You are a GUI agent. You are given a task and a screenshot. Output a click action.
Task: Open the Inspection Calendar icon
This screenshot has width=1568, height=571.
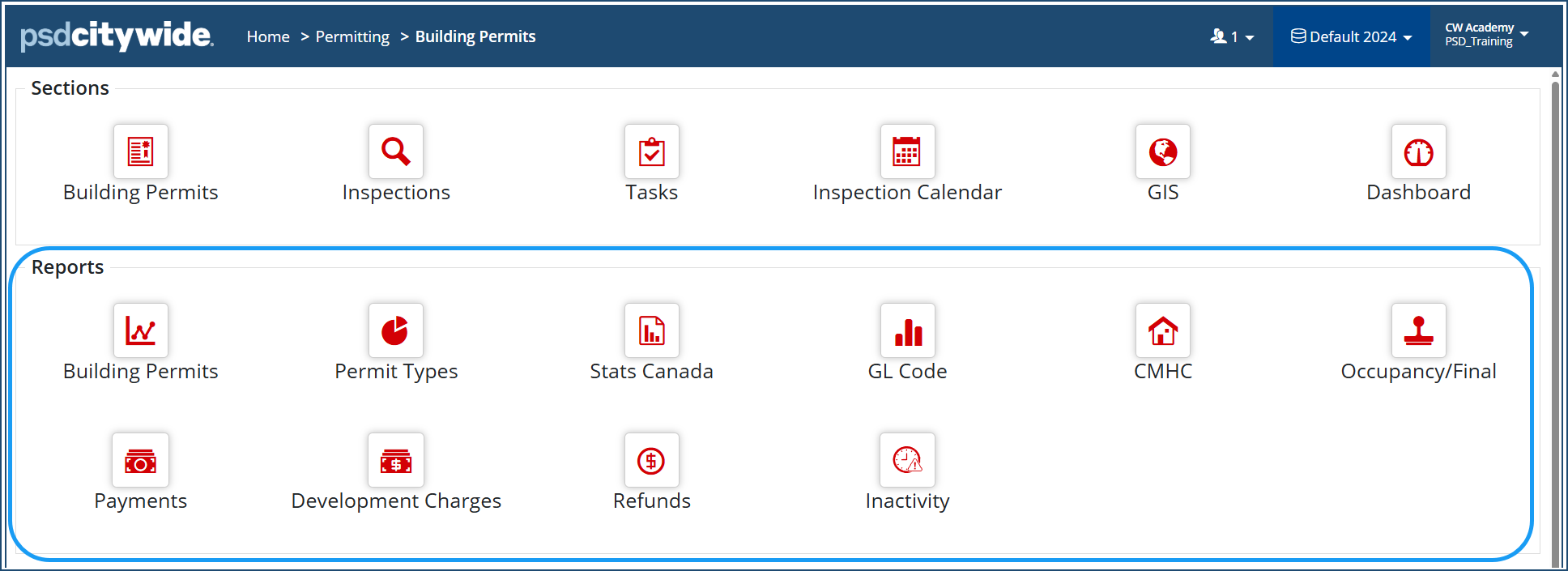907,151
